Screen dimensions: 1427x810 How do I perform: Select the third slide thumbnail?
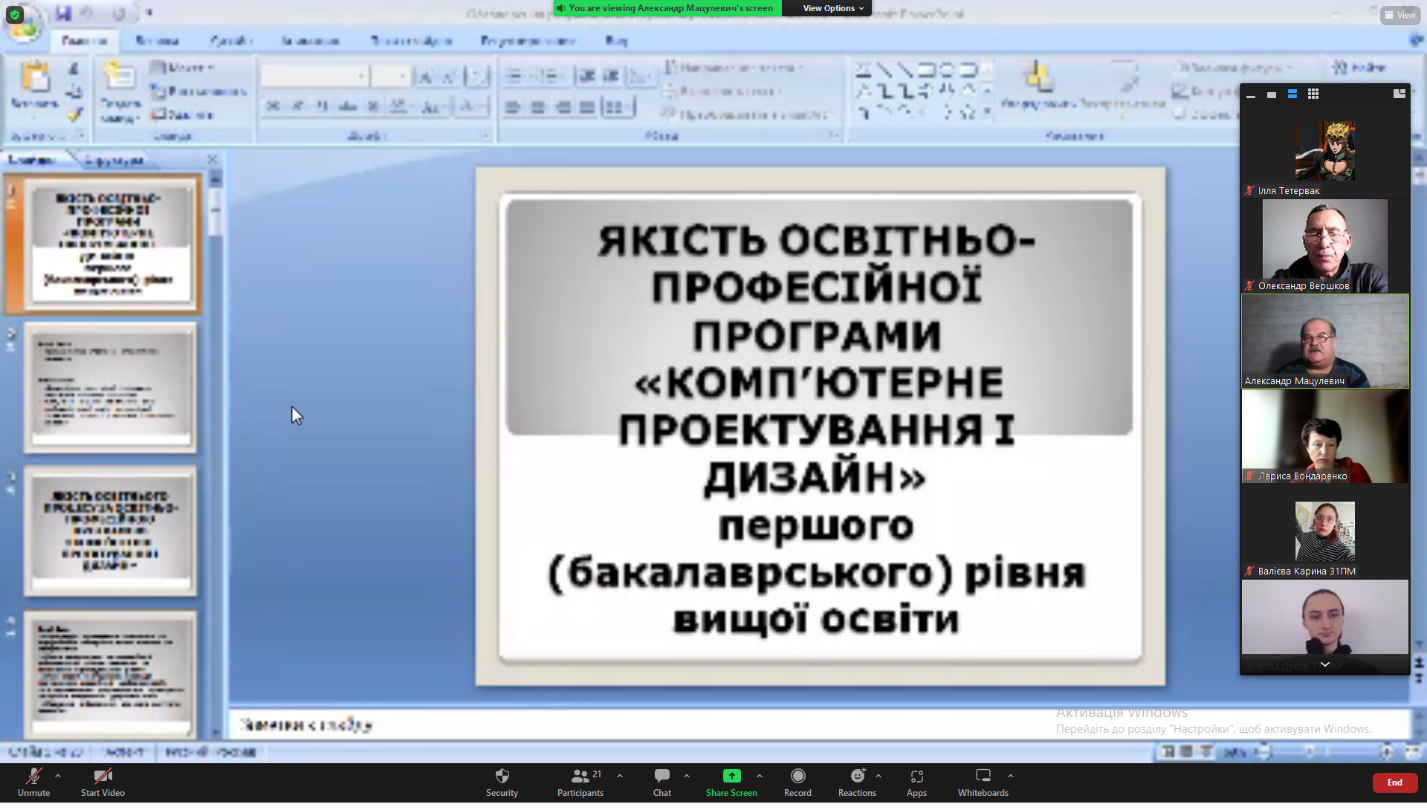tap(110, 531)
